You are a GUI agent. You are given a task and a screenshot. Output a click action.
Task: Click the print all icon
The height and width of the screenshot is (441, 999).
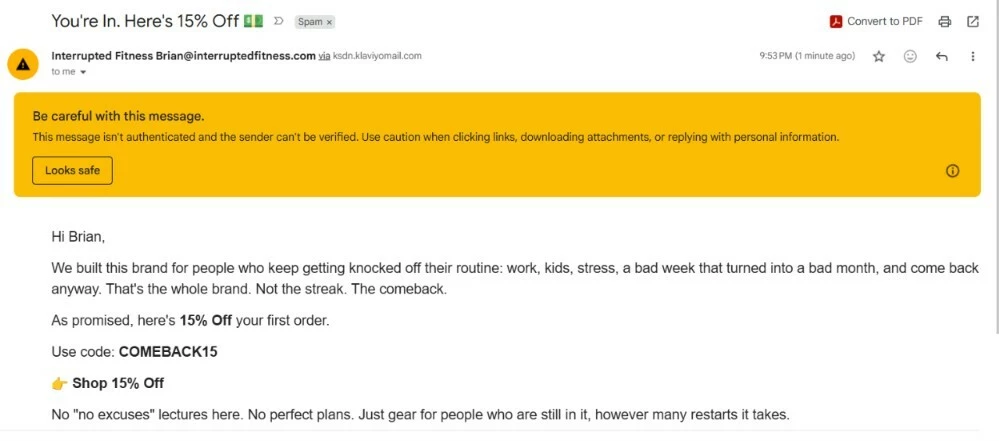tap(945, 22)
